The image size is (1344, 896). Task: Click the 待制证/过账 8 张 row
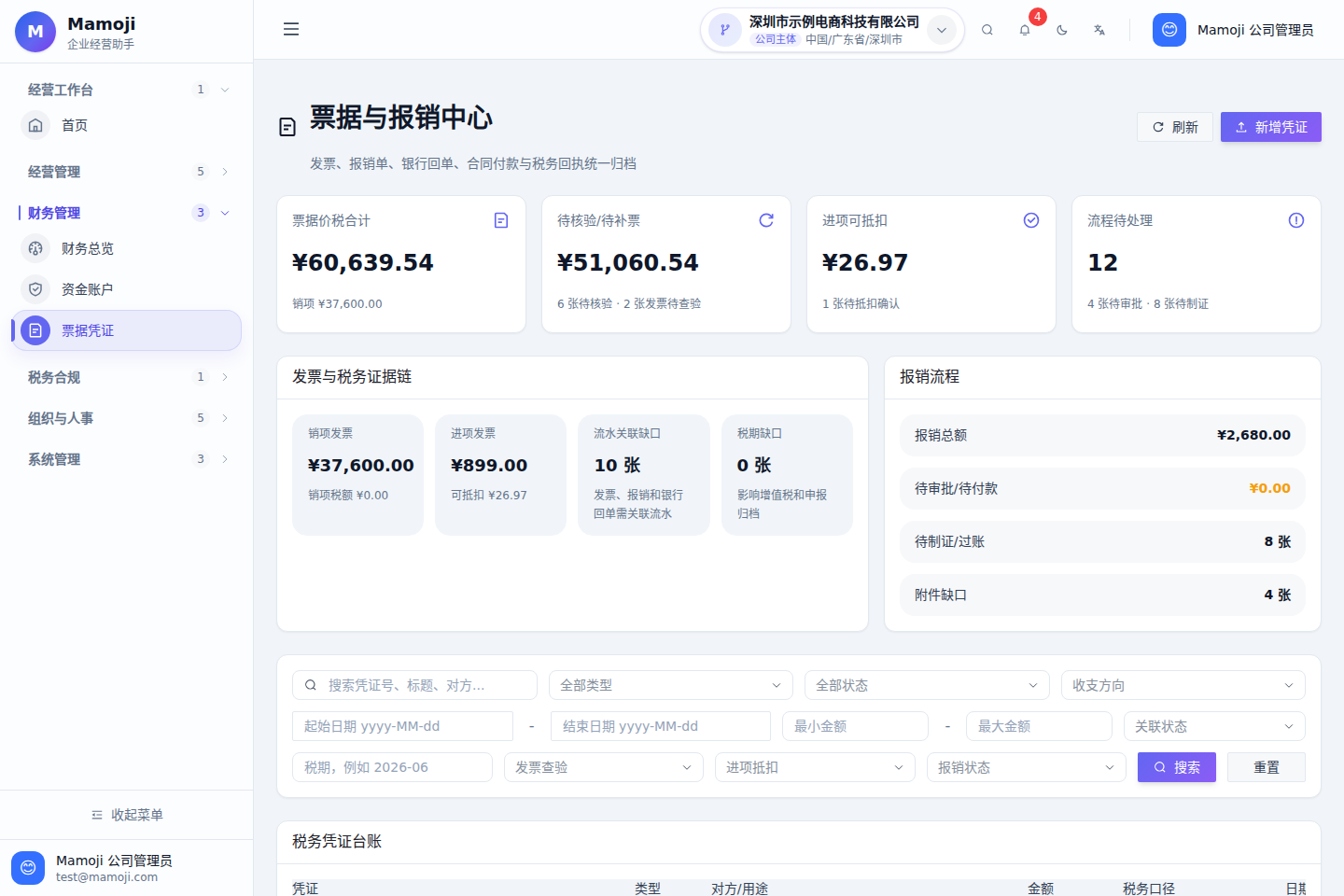(x=1102, y=541)
